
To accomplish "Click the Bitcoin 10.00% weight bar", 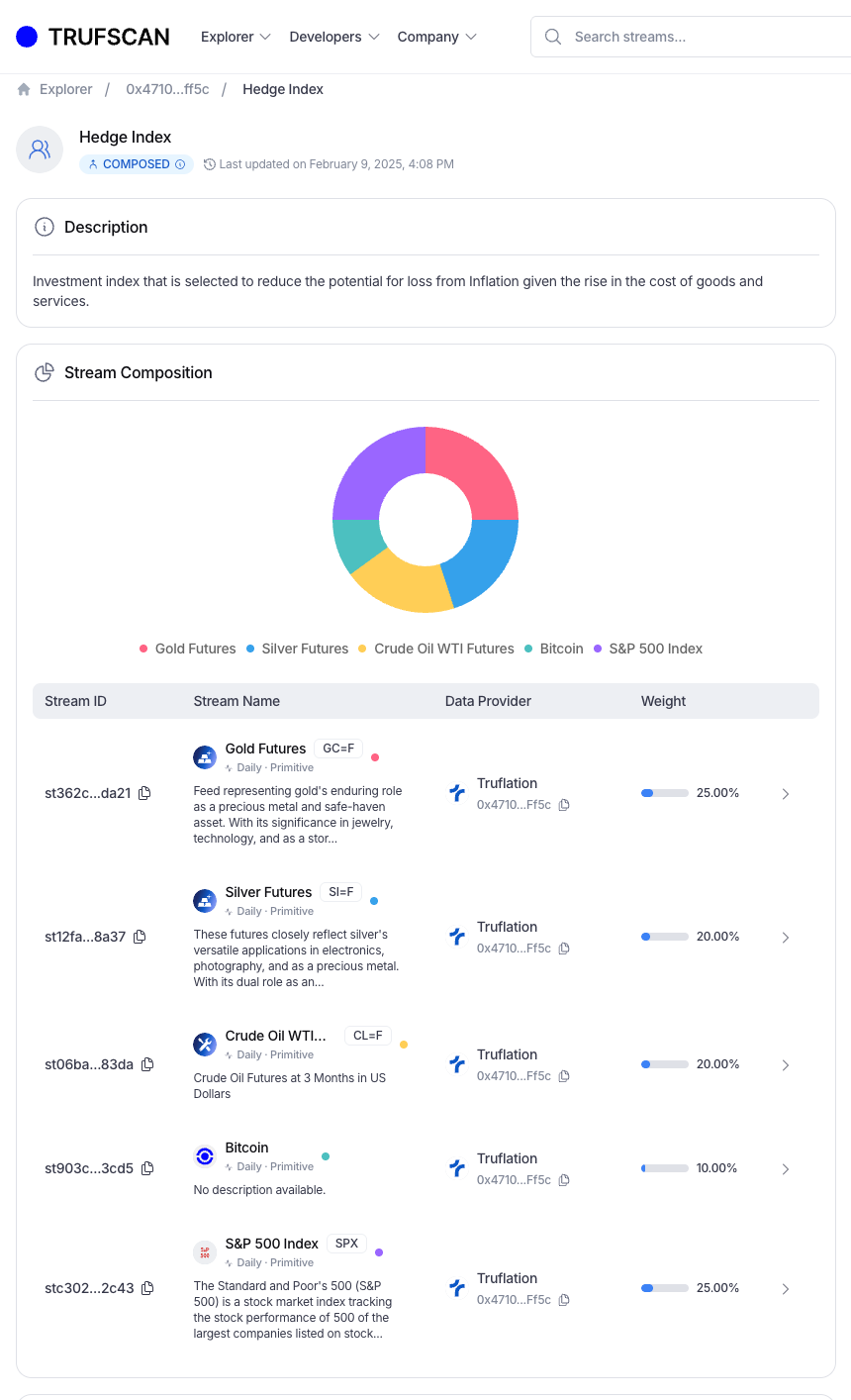I will [x=665, y=1168].
